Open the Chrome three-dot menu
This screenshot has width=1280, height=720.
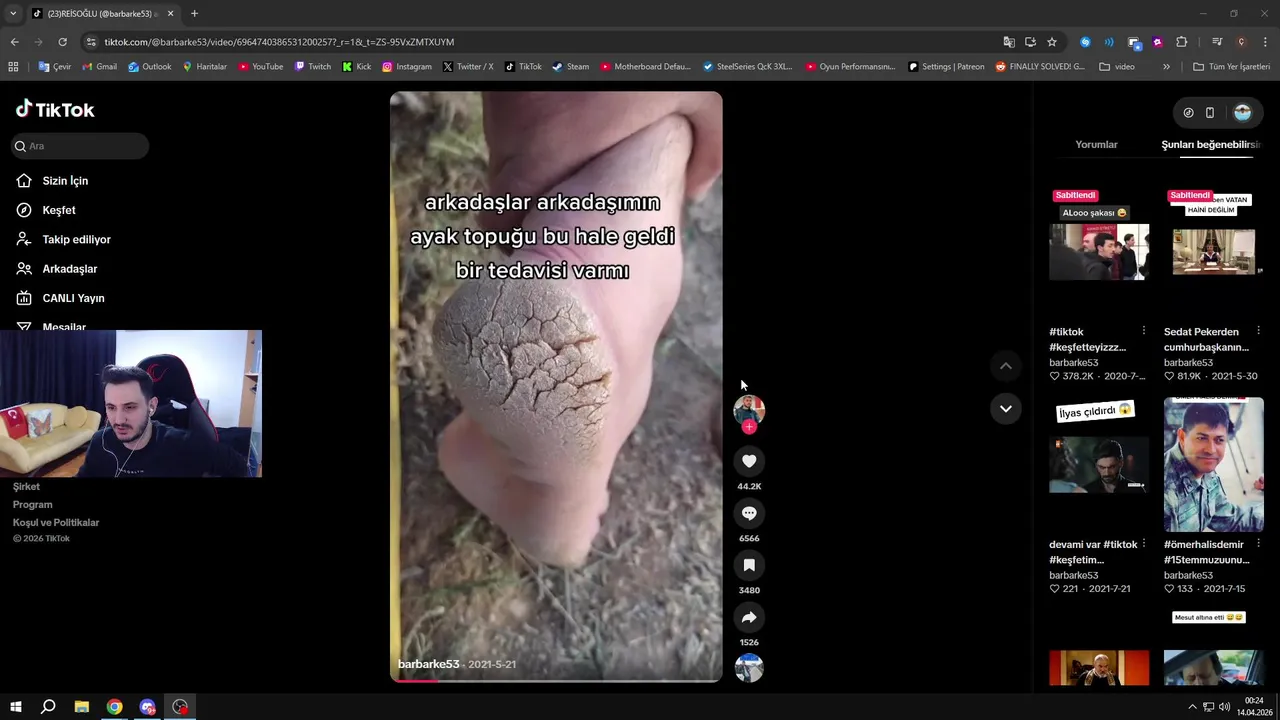point(1264,42)
